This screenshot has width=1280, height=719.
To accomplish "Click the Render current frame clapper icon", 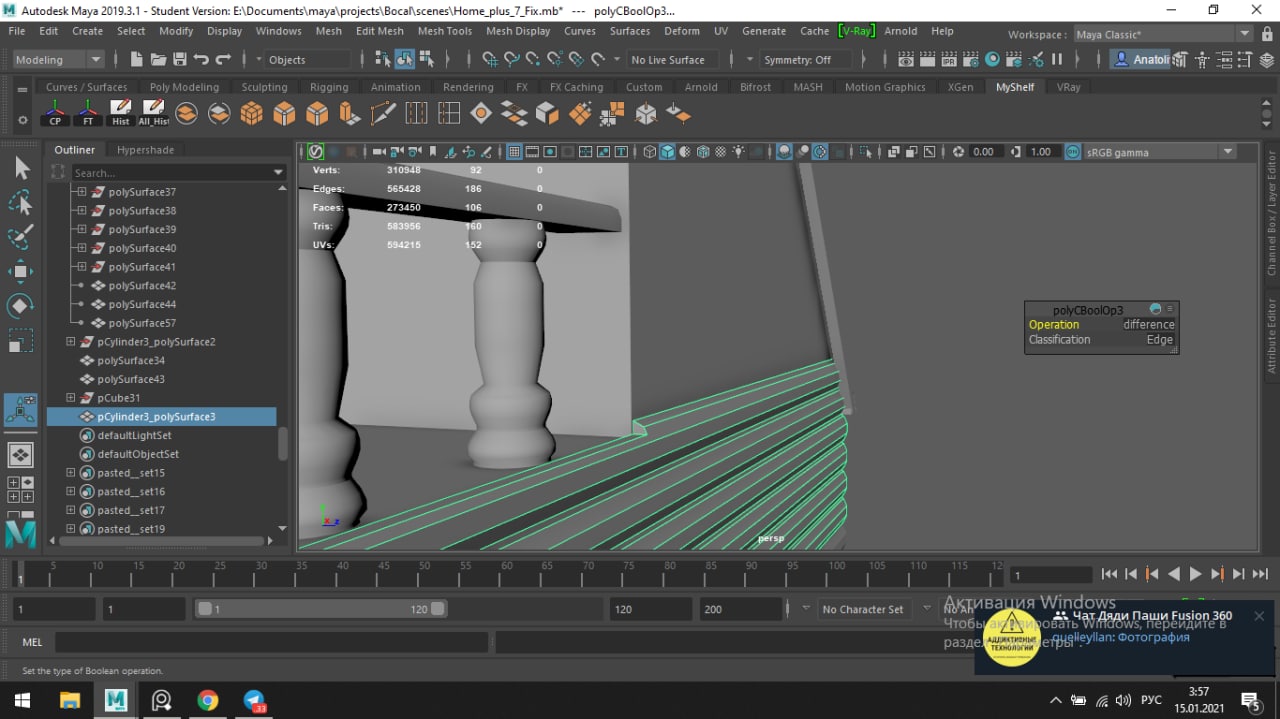I will coord(926,60).
